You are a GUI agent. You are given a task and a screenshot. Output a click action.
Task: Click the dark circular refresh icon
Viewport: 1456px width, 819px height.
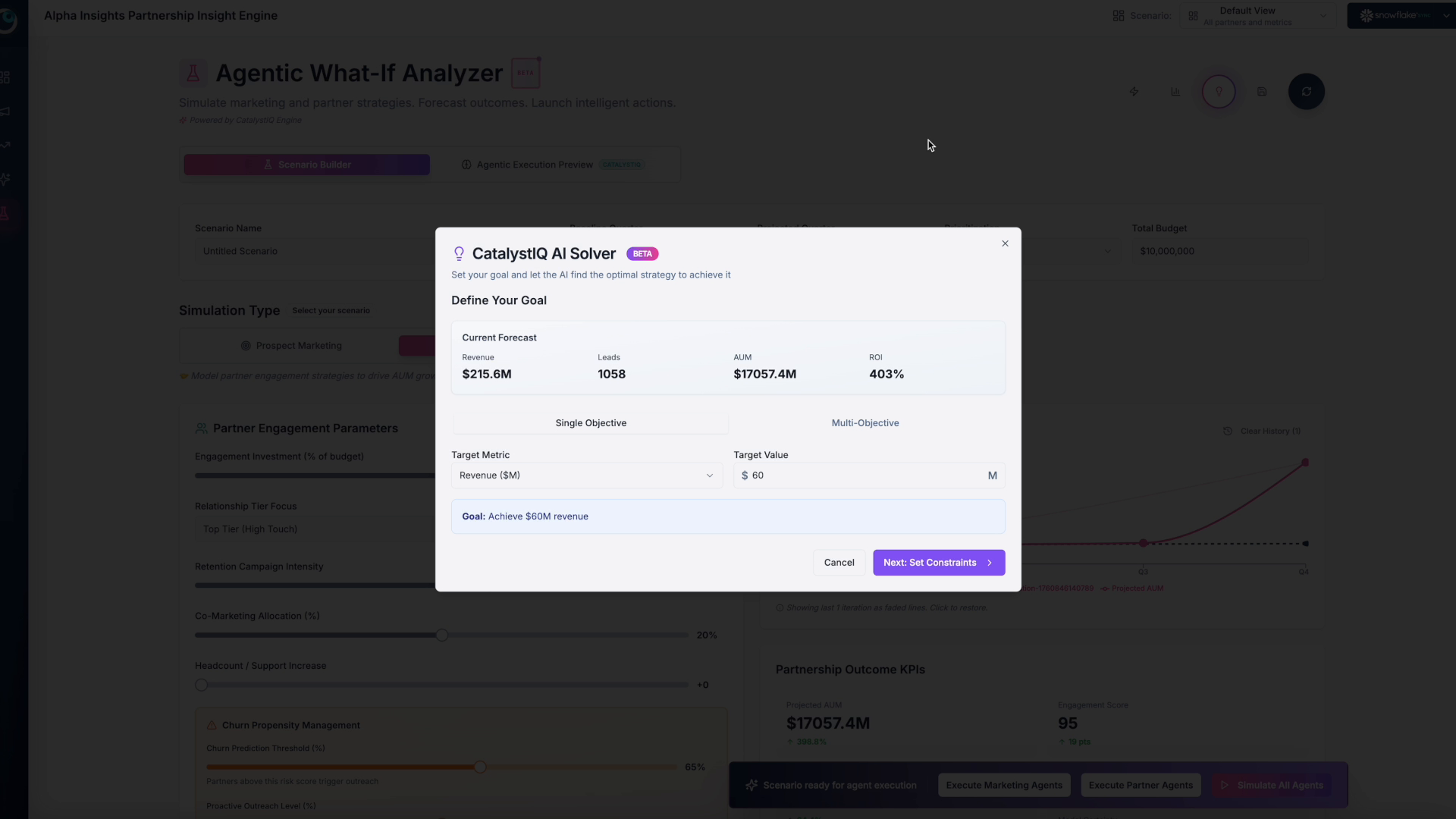tap(1307, 91)
